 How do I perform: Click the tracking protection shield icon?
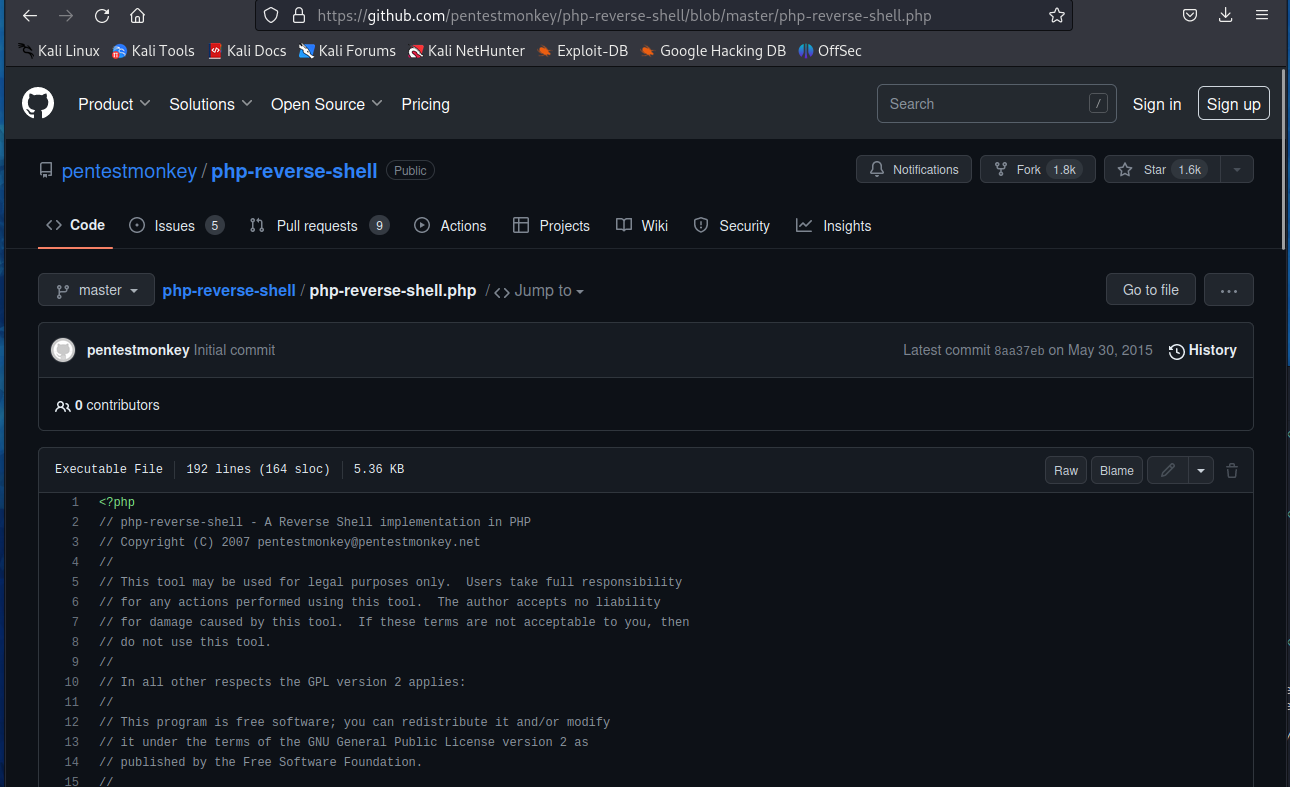click(x=272, y=16)
